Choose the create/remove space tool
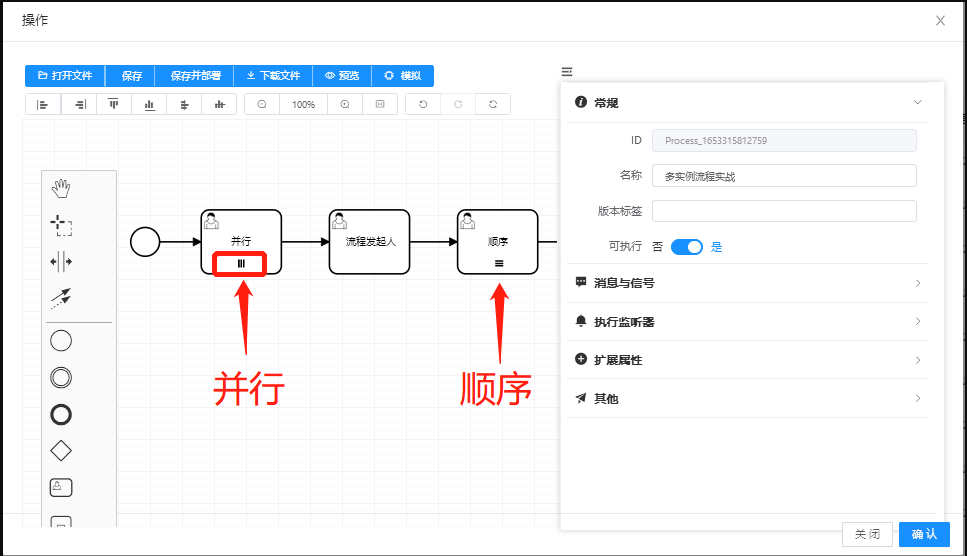 tap(61, 262)
